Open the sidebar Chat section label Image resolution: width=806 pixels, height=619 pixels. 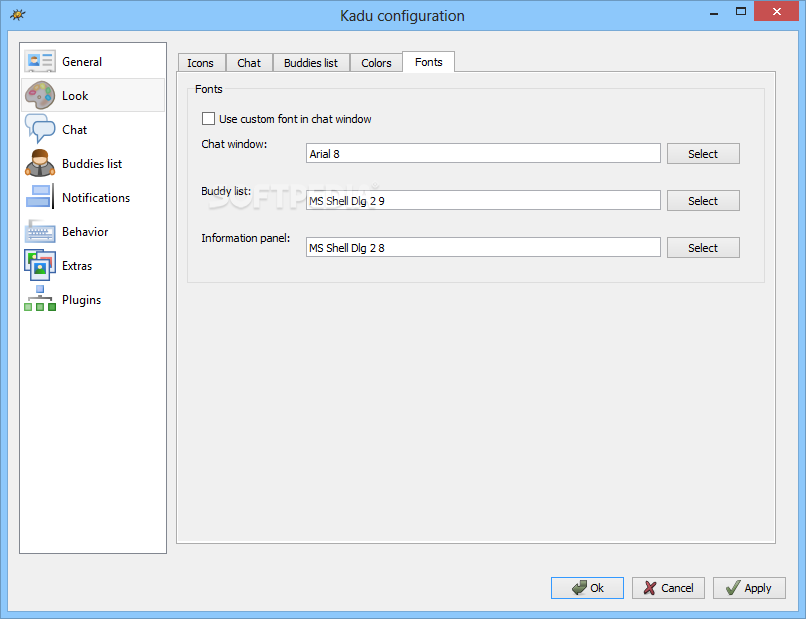[75, 130]
